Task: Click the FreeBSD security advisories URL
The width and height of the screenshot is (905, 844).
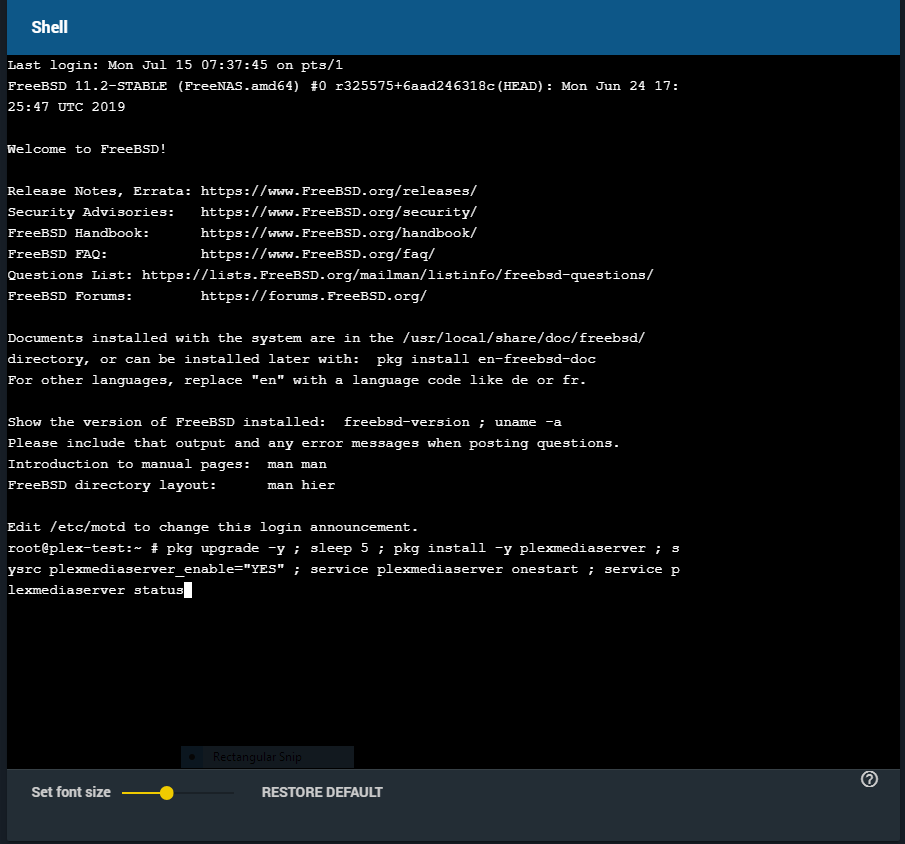Action: (x=339, y=212)
